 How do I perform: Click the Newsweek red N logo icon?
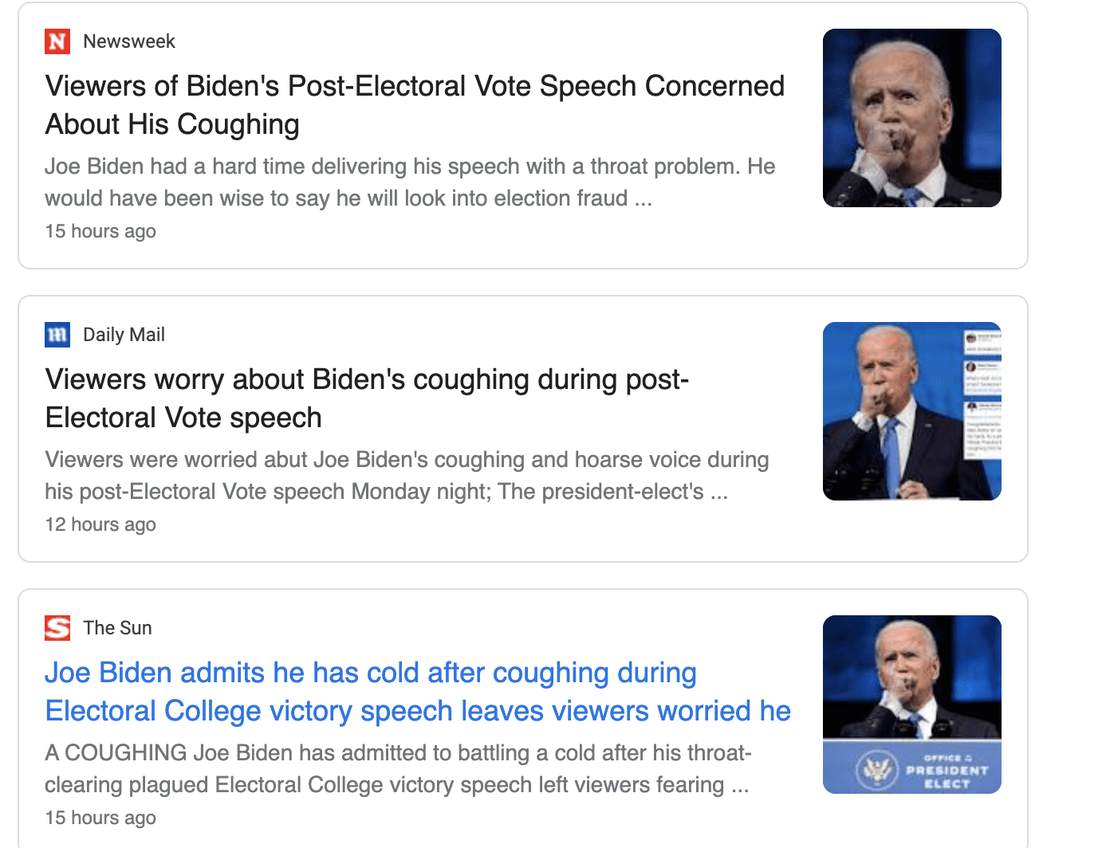(57, 41)
